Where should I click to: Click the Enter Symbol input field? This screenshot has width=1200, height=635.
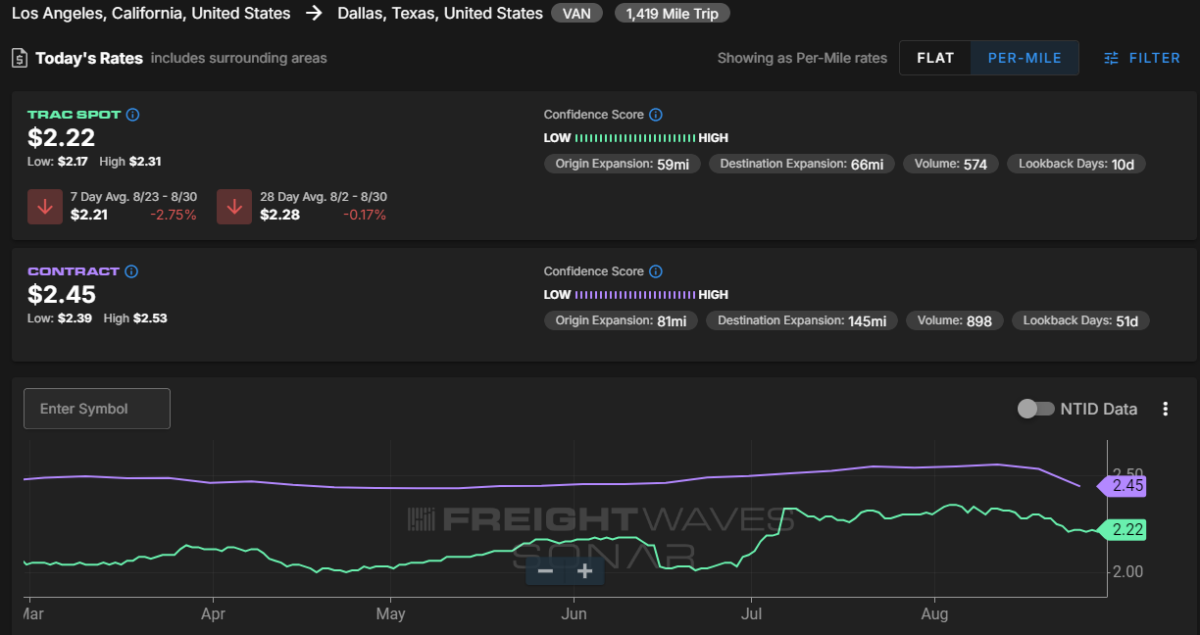coord(97,409)
